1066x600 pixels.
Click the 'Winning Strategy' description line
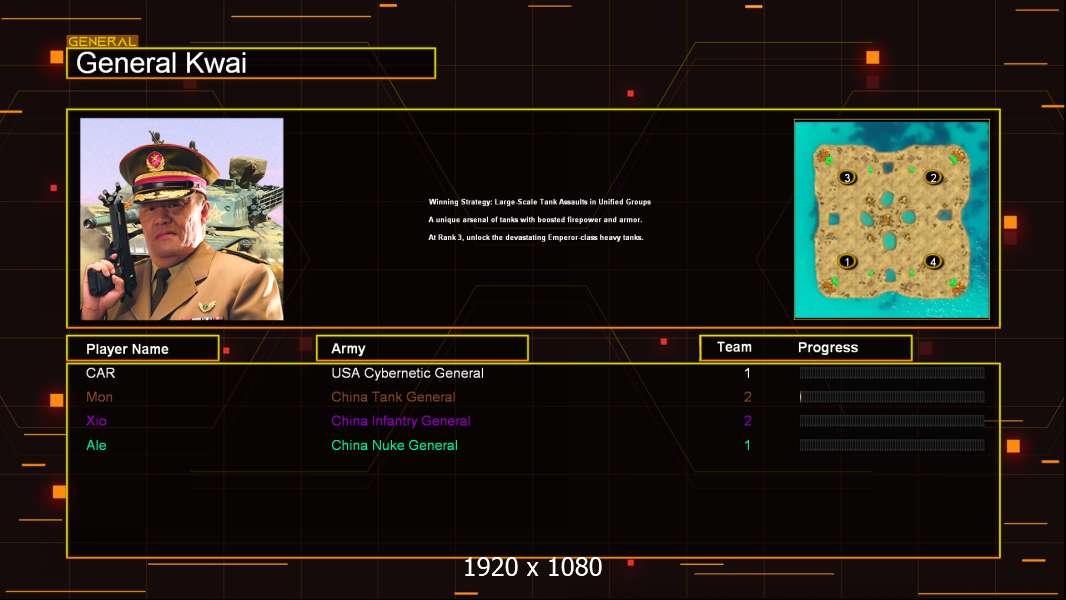539,202
